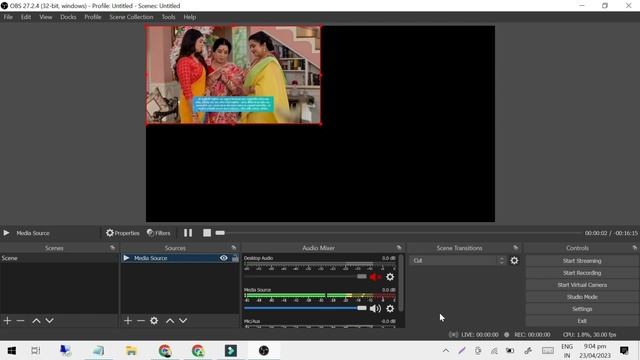Open the Cut scene transition dropdown

(458, 260)
